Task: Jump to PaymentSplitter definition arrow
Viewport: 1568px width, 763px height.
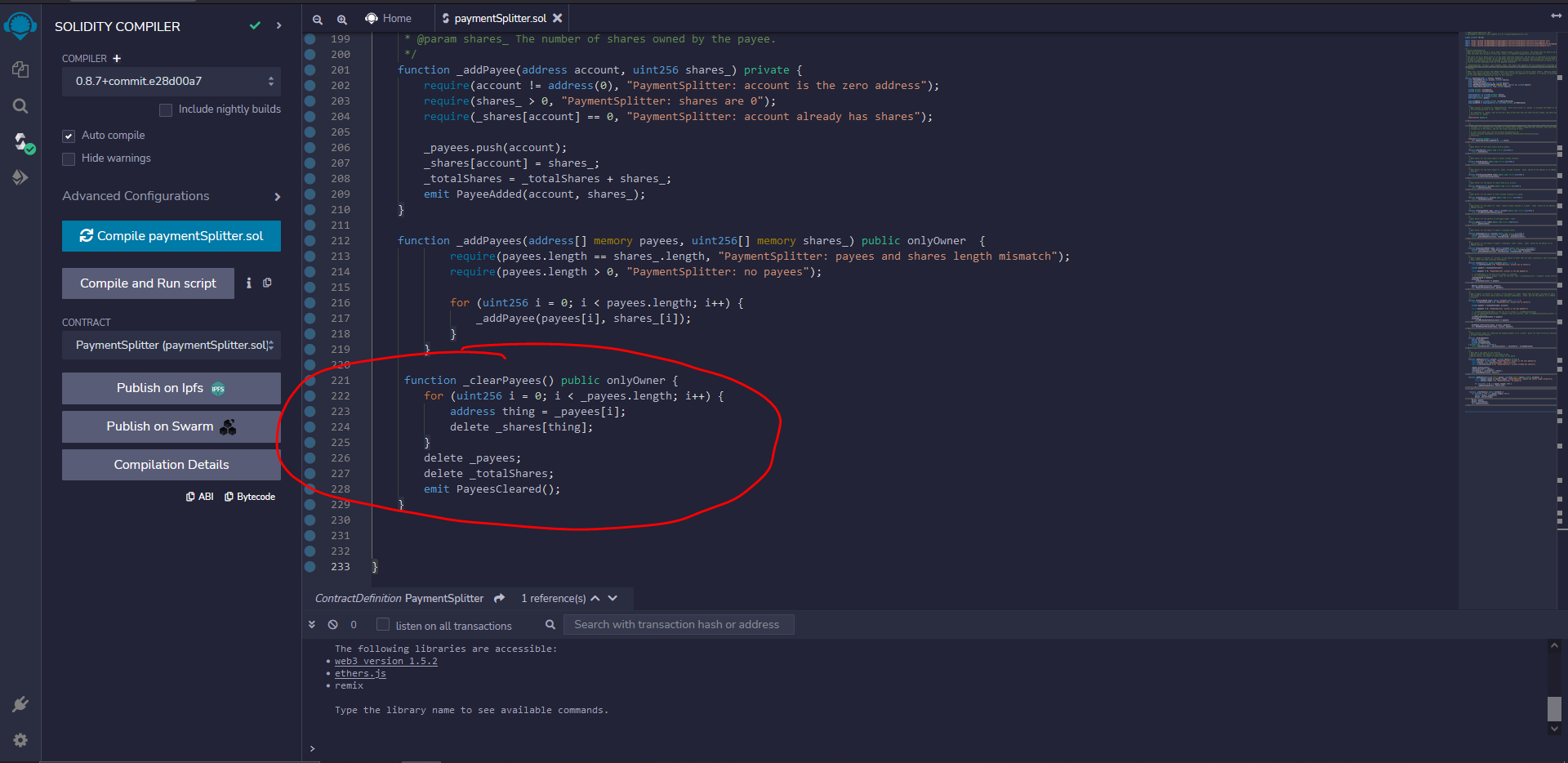Action: coord(499,599)
